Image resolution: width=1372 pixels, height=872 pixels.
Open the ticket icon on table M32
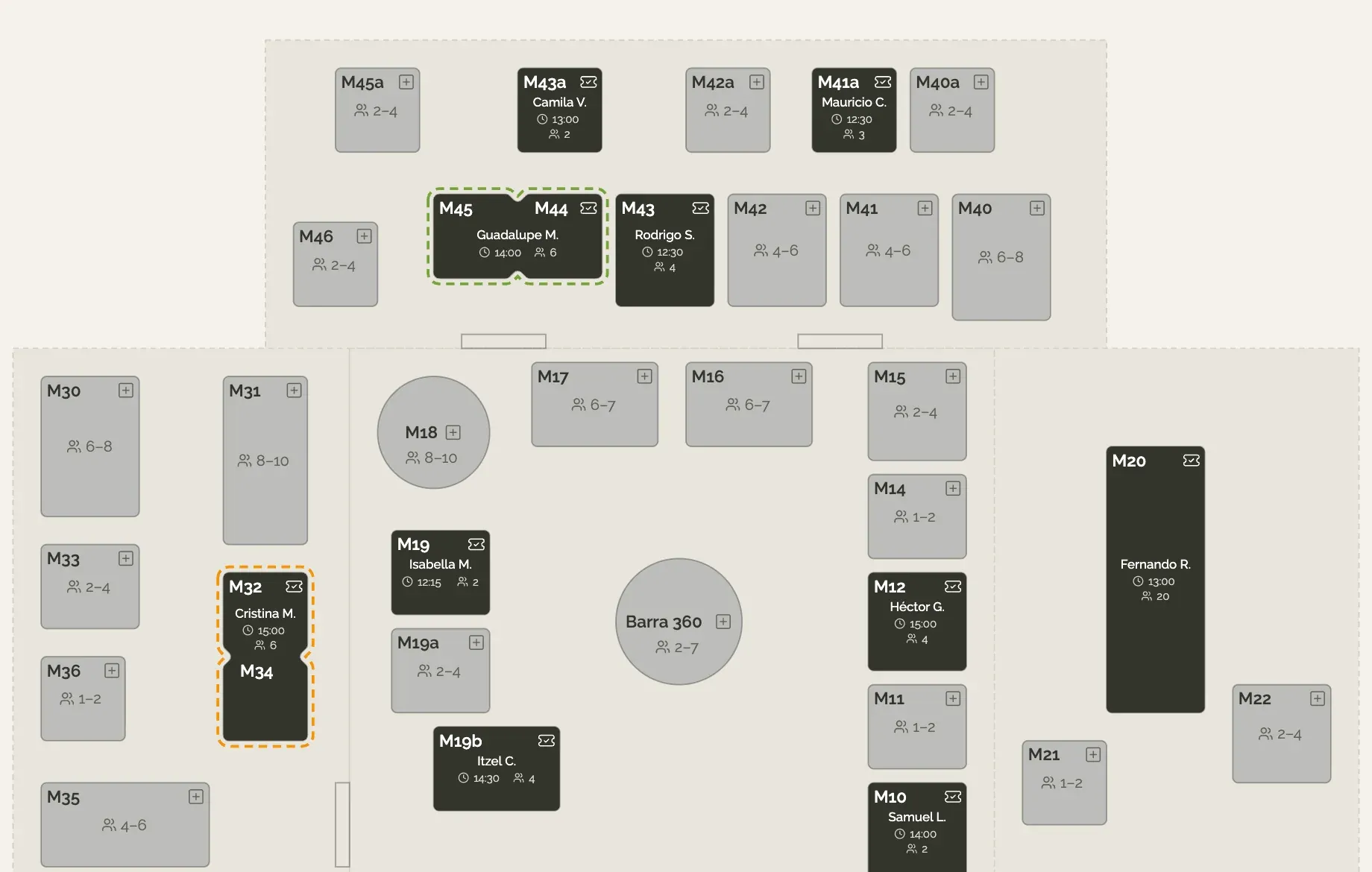294,587
